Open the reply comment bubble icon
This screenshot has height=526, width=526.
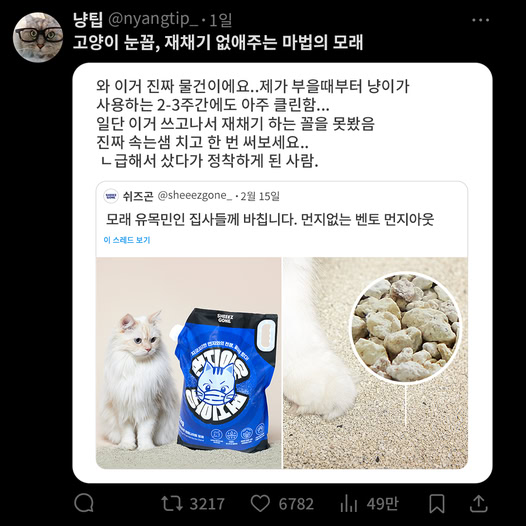pos(84,503)
